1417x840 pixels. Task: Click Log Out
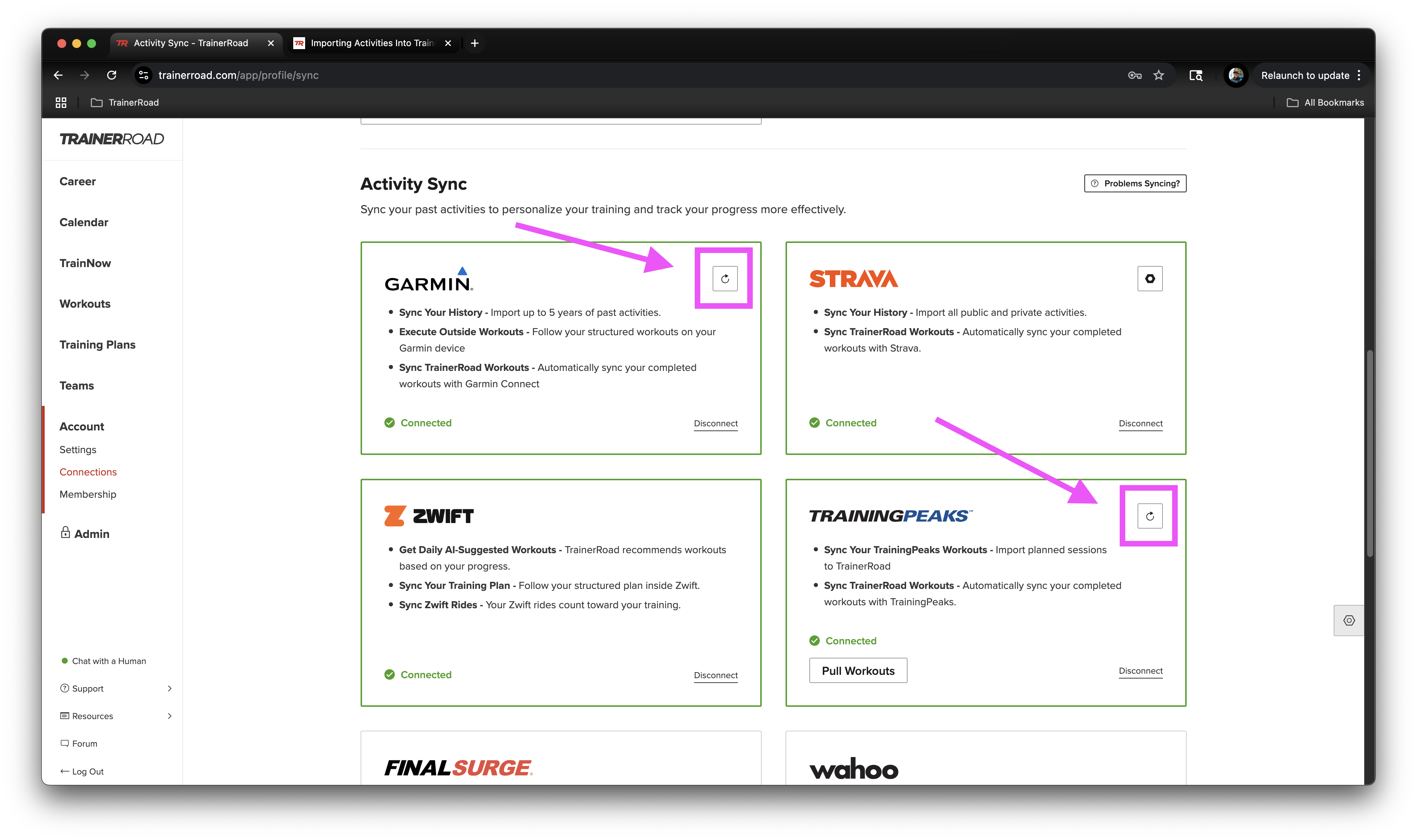pos(82,772)
